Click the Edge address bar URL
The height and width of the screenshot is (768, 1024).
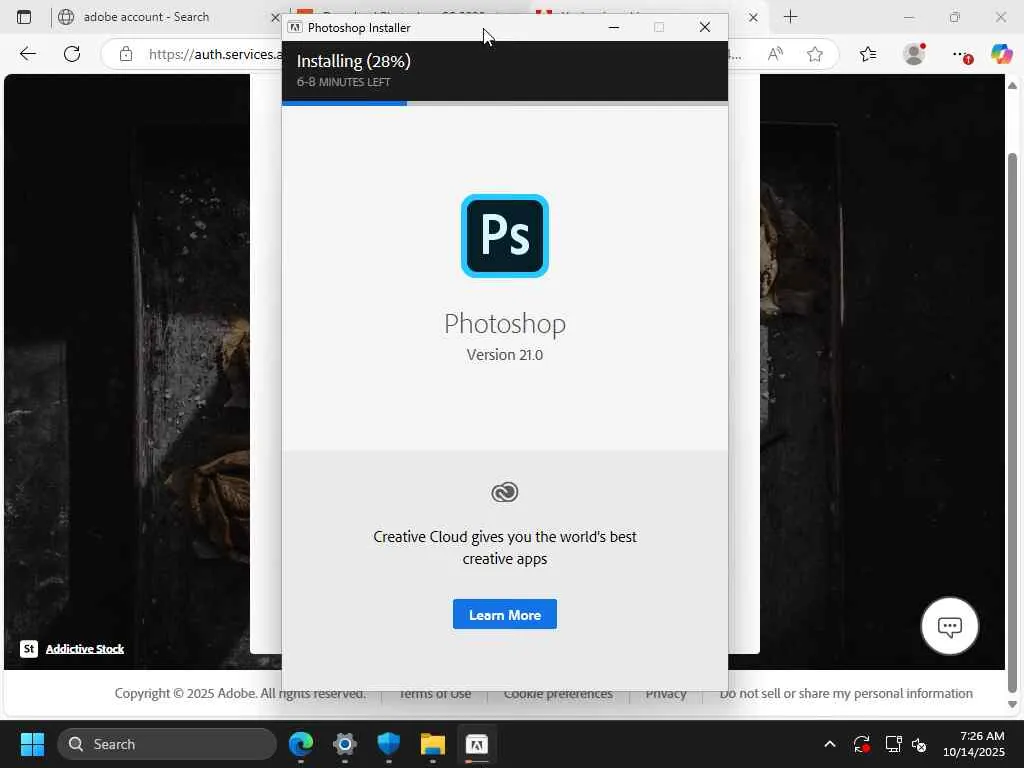point(216,54)
